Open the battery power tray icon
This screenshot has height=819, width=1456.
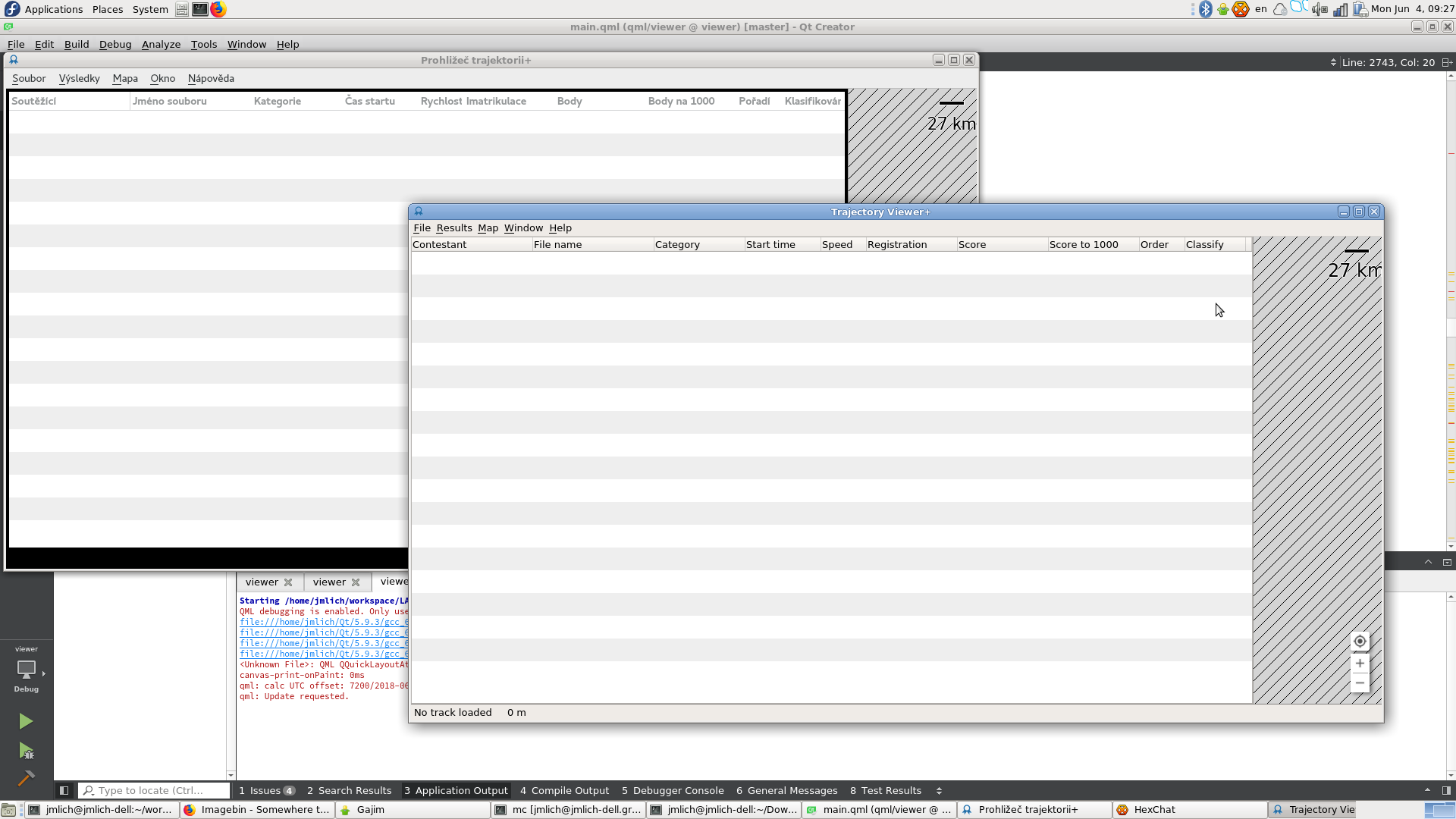click(1360, 9)
